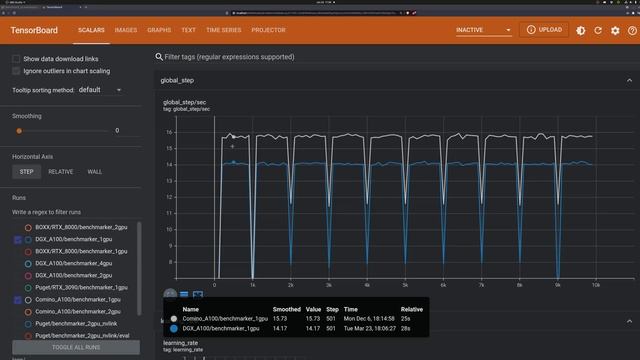Set horizontal axis to WALL

click(x=95, y=172)
